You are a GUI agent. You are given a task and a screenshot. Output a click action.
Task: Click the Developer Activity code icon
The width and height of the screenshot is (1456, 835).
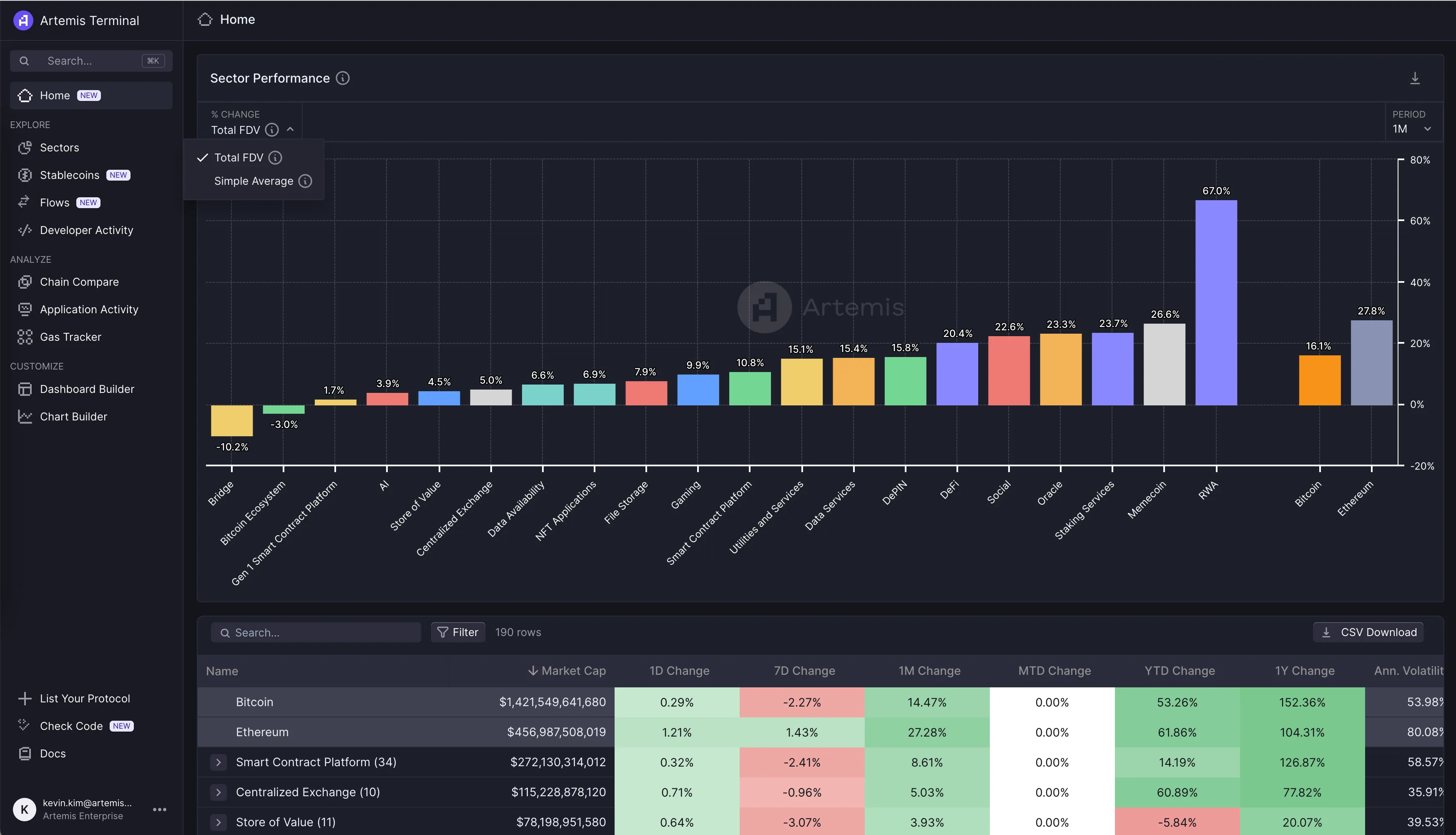[x=25, y=231]
